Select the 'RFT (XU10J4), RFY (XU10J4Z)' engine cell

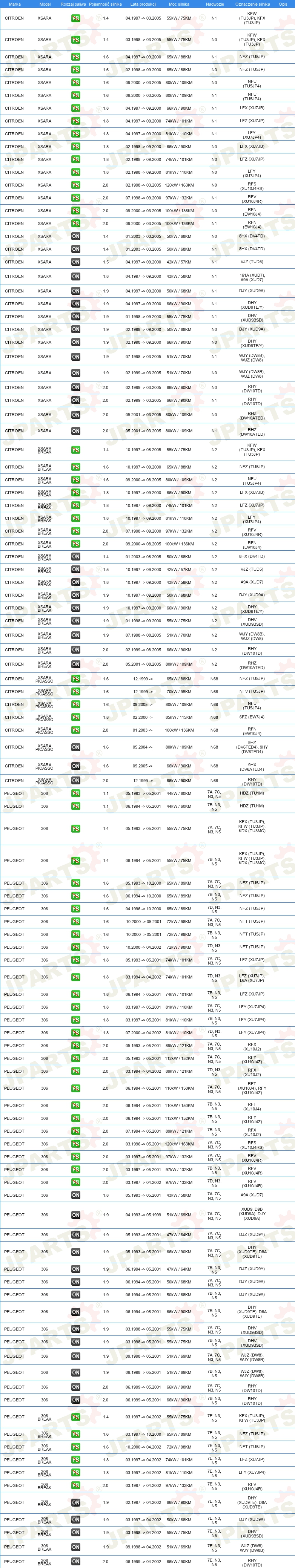(252, 1088)
